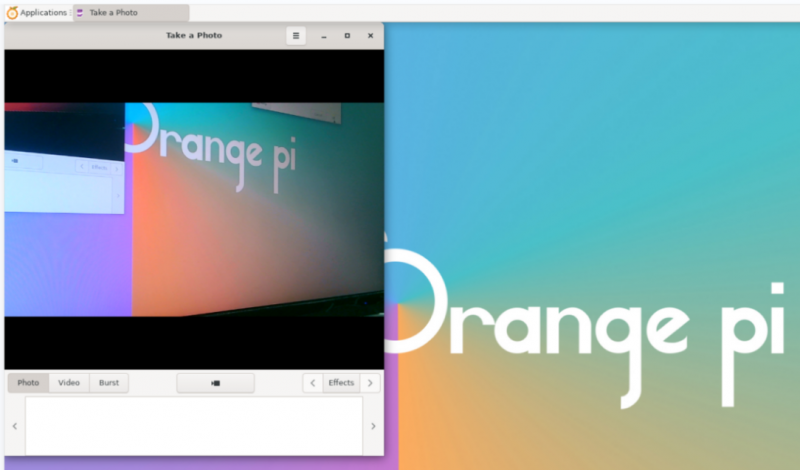Viewport: 800px width, 470px height.
Task: Click the previous effects page arrow
Action: click(312, 383)
